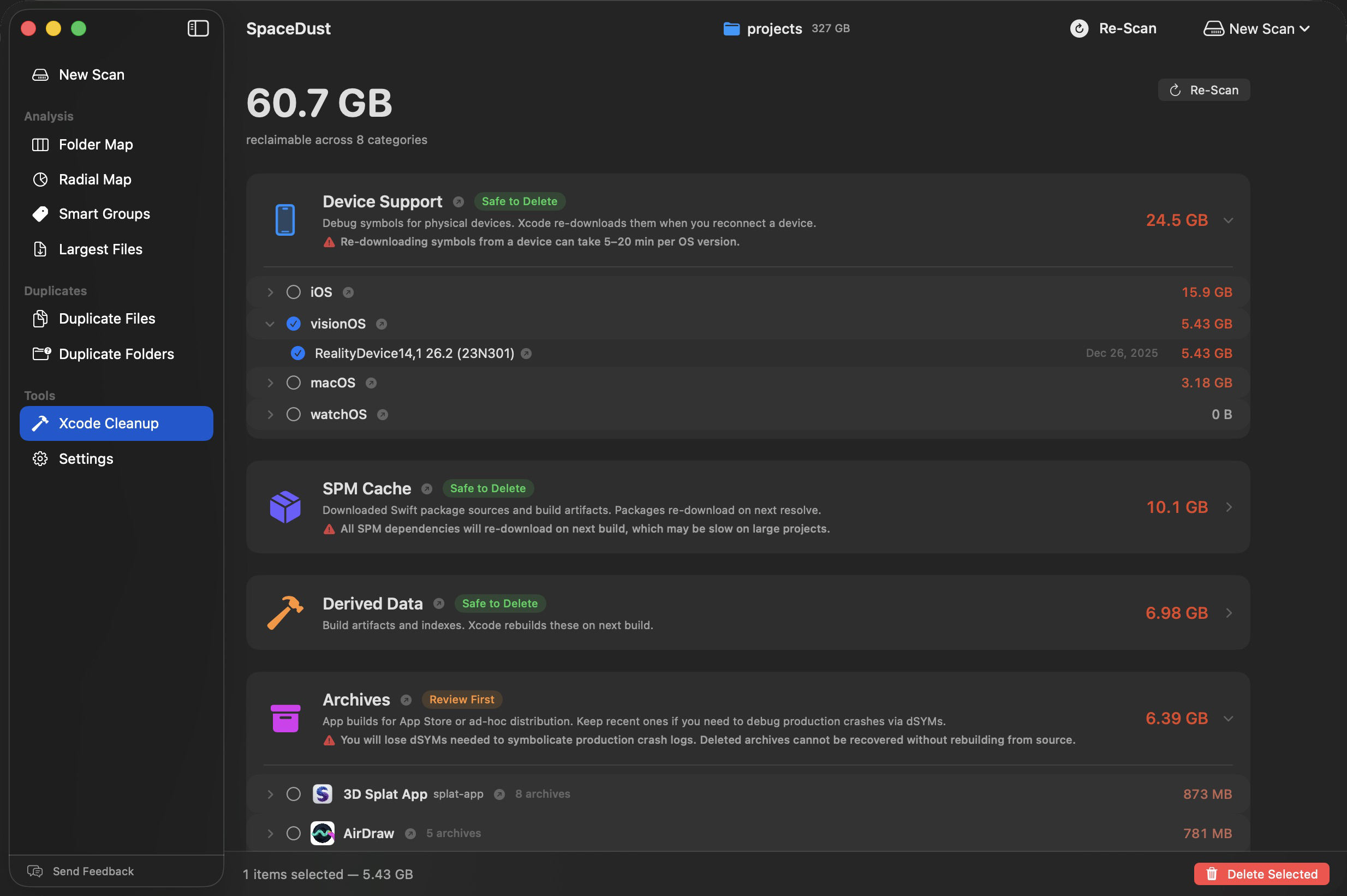Toggle the sidebar visibility icon
The height and width of the screenshot is (896, 1347).
click(x=198, y=28)
